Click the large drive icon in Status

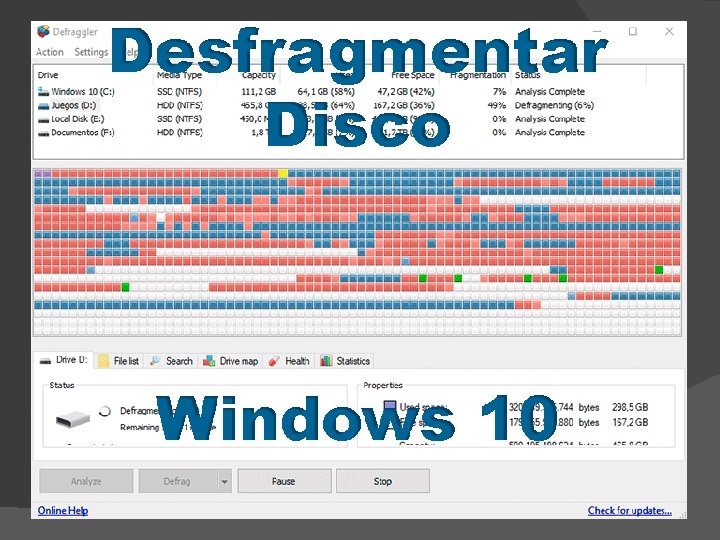click(x=73, y=418)
